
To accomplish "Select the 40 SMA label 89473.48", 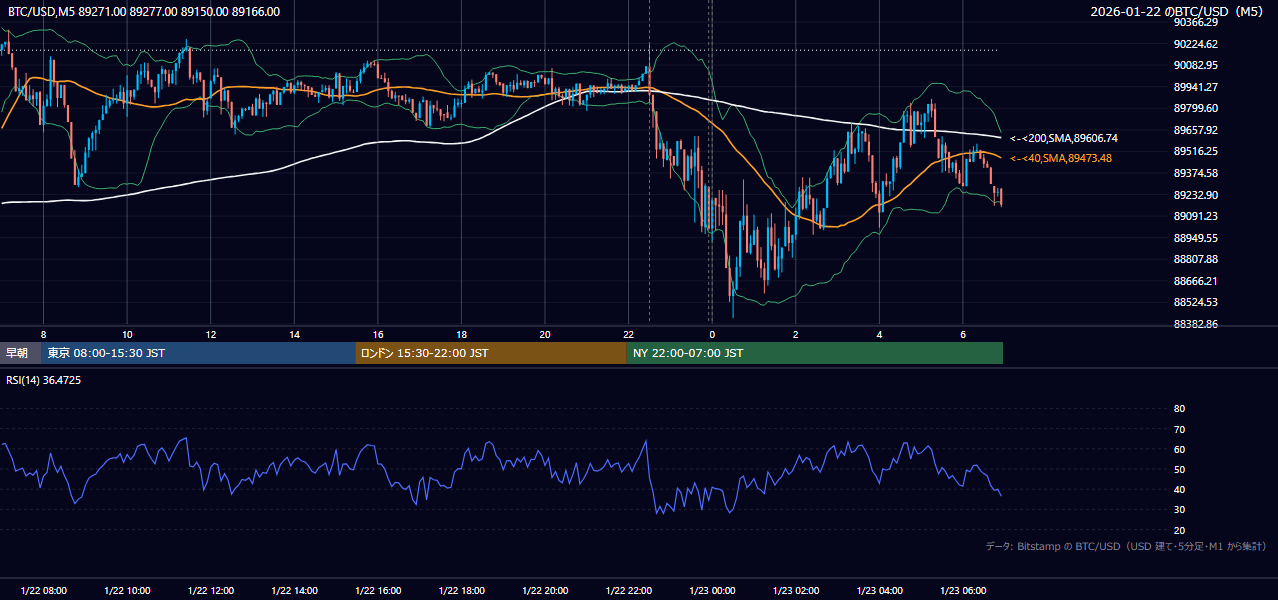I will [x=1060, y=158].
